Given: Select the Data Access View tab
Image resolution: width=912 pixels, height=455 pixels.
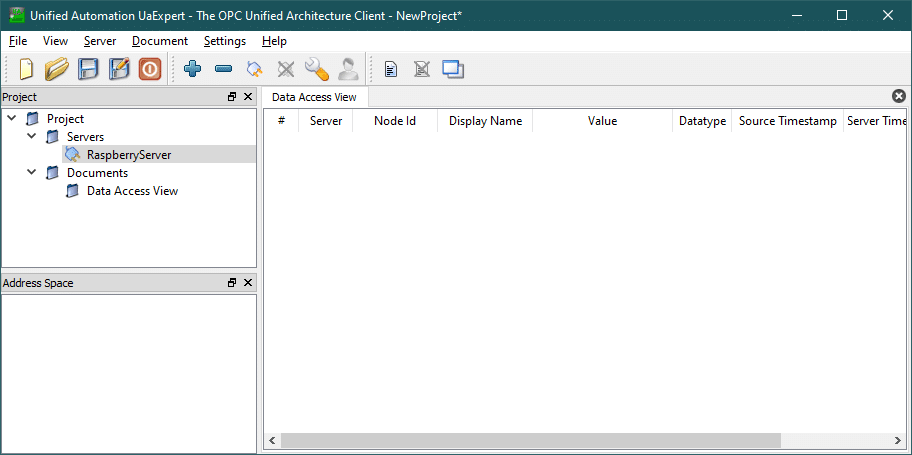Looking at the screenshot, I should pyautogui.click(x=313, y=97).
